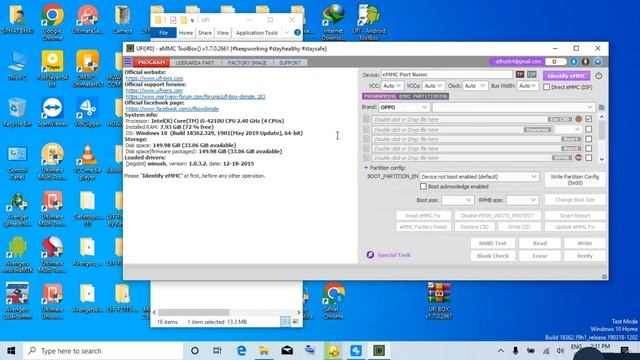Open TeamViewer desktop shortcut

(52, 112)
